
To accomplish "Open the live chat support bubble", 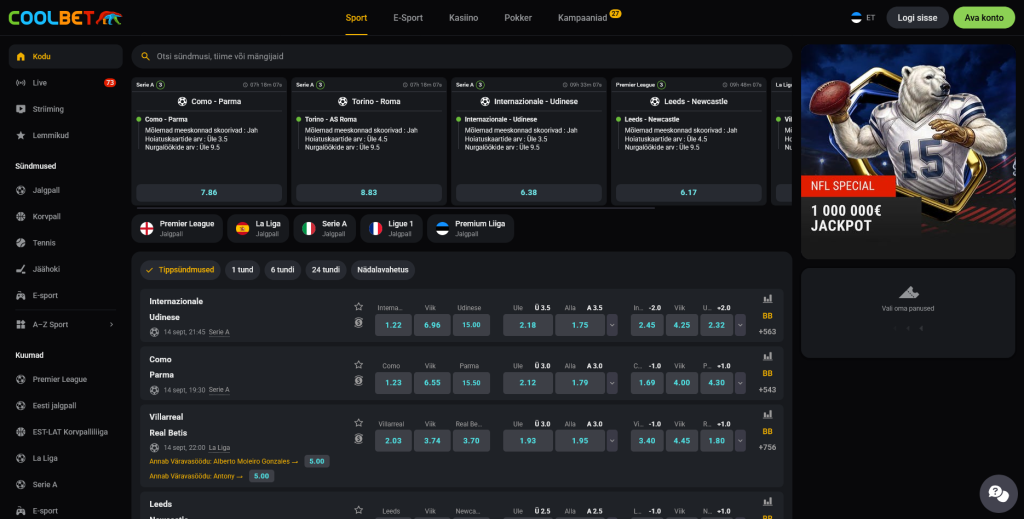I will pos(999,494).
